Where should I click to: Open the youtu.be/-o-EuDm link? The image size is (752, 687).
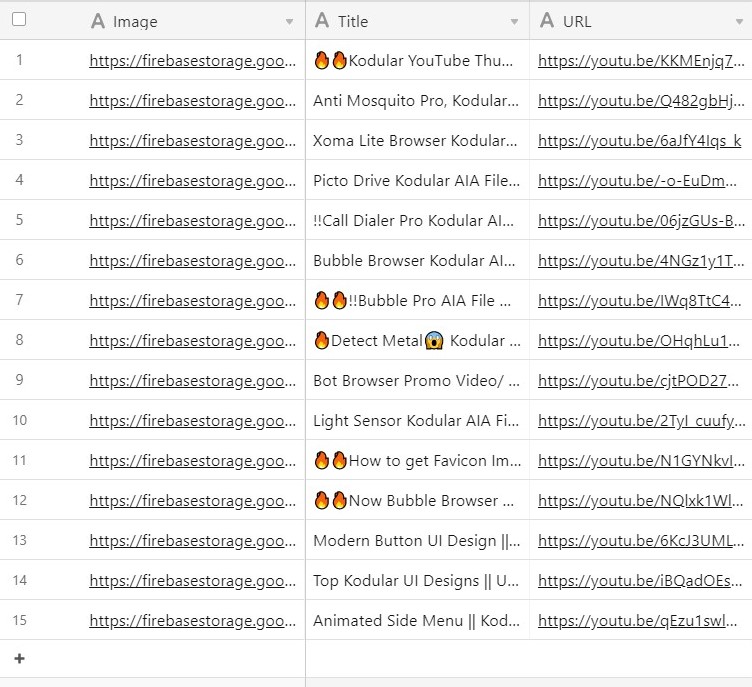637,181
